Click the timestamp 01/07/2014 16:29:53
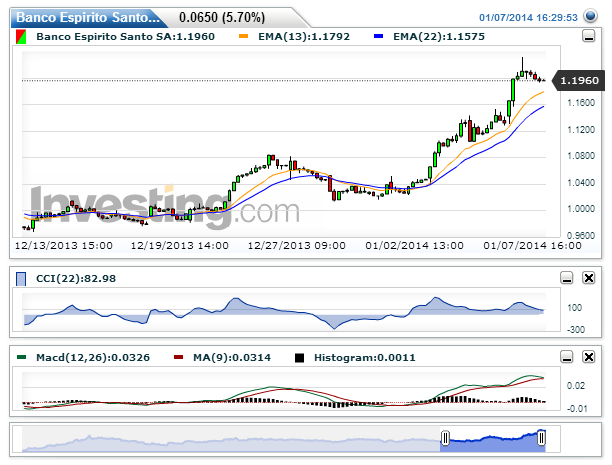The width and height of the screenshot is (612, 465). [528, 18]
